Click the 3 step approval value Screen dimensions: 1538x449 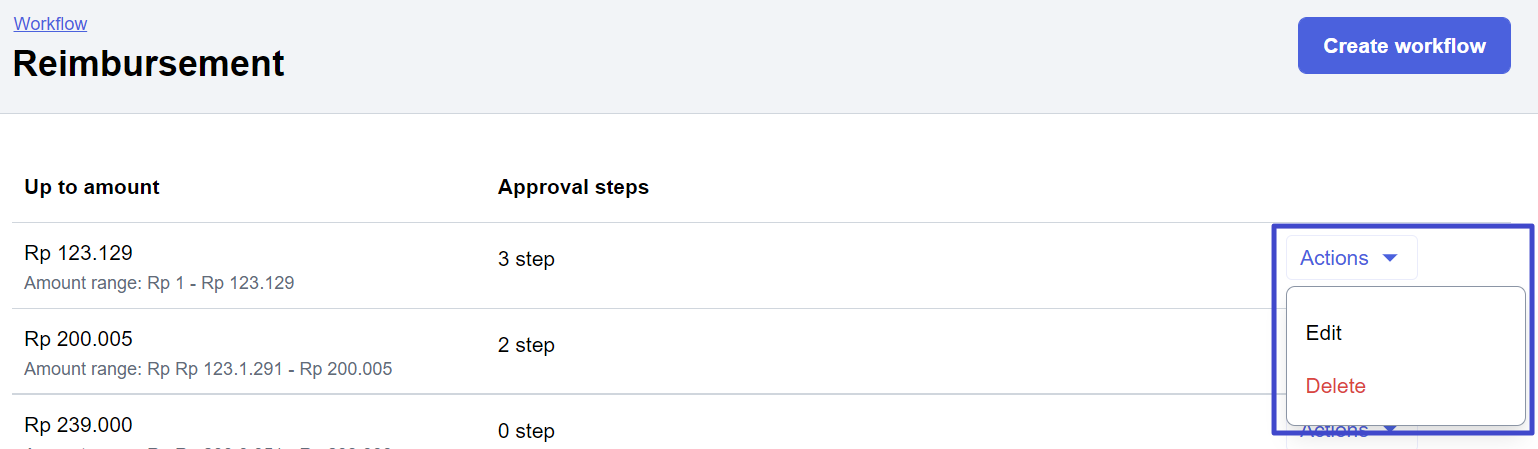[x=526, y=260]
